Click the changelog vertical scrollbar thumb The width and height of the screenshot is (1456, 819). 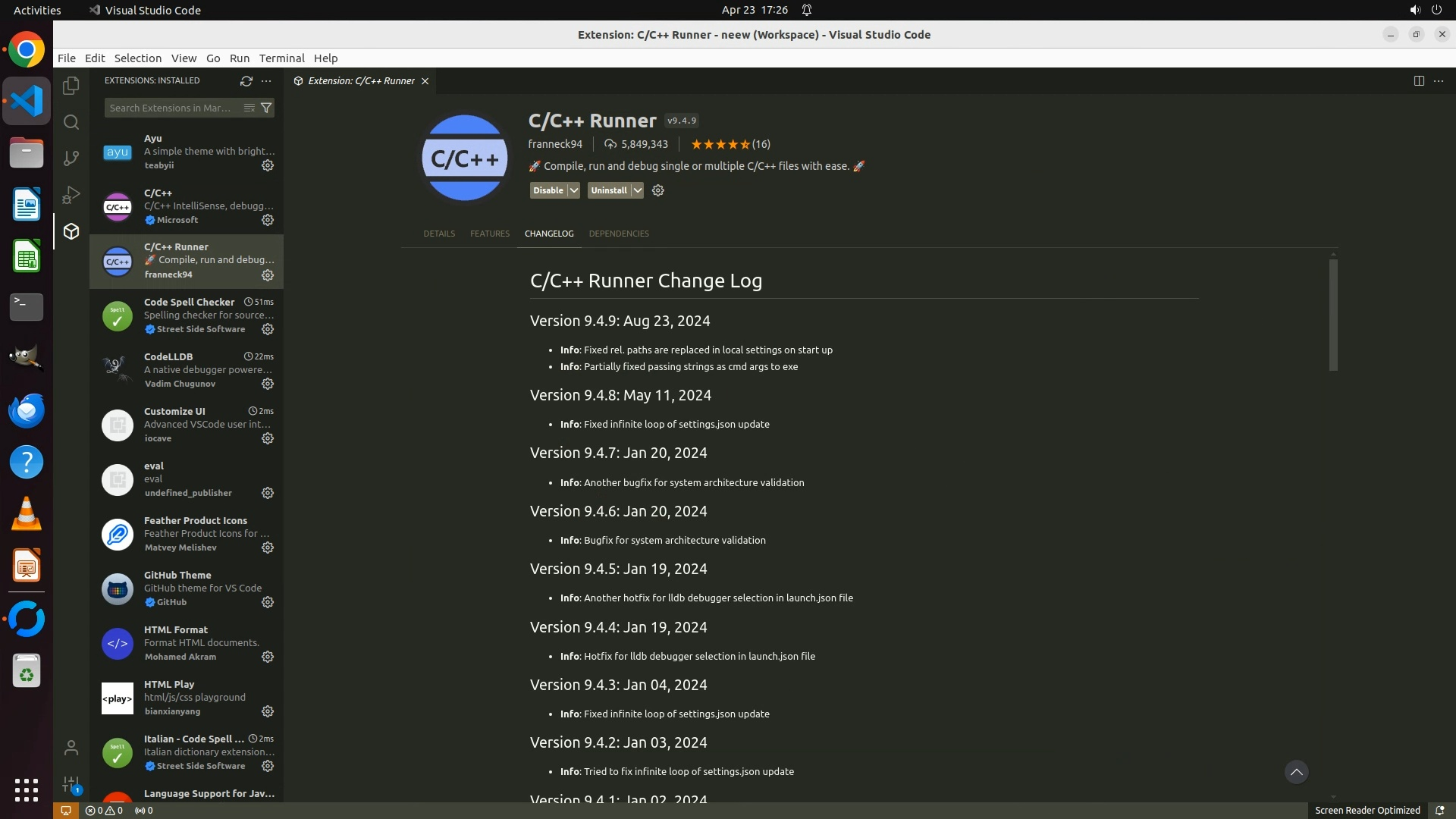click(1333, 315)
